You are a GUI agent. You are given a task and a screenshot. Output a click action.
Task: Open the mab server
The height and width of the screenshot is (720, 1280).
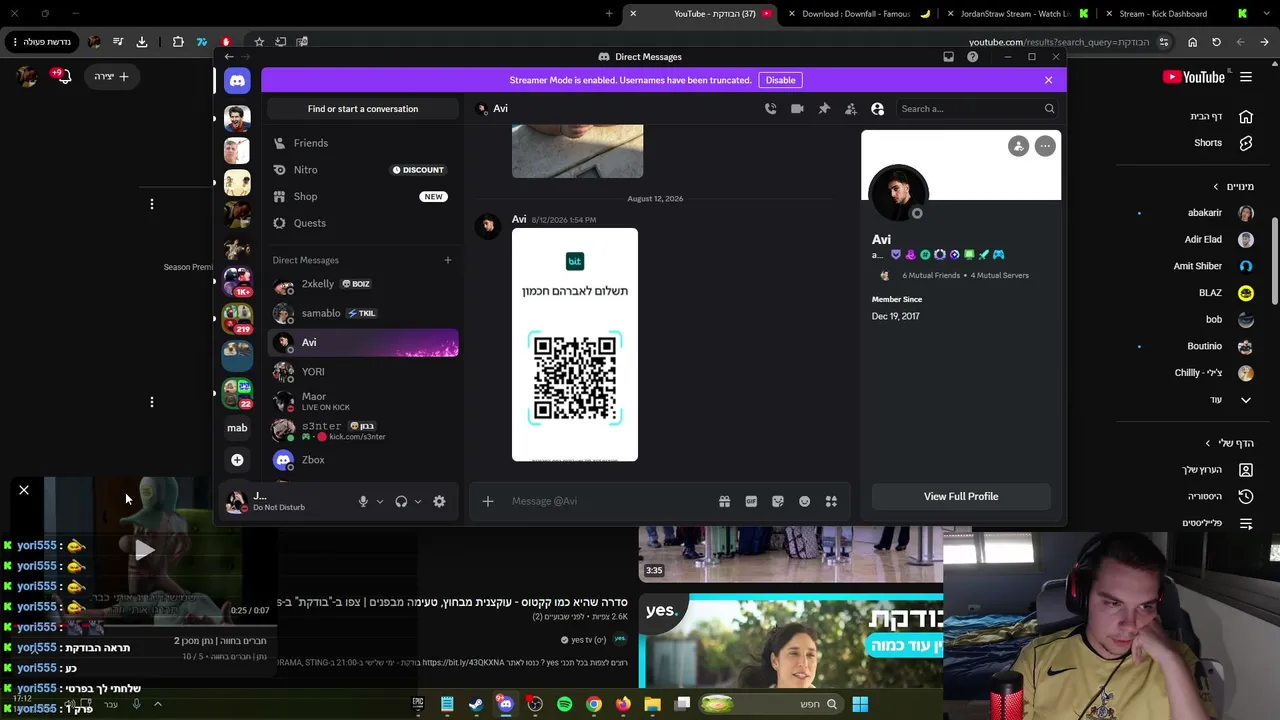point(237,428)
